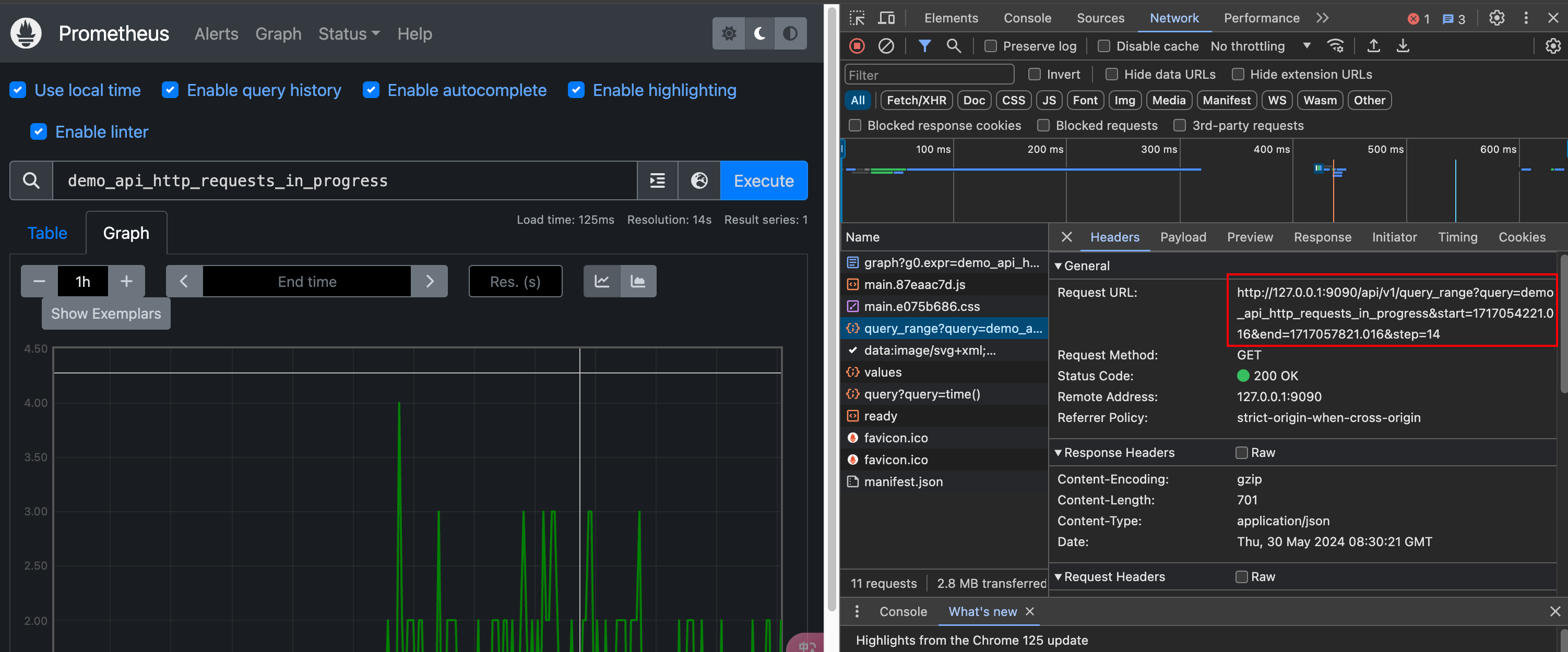Select the query_range request row
Viewport: 1568px width, 652px height.
pos(945,329)
